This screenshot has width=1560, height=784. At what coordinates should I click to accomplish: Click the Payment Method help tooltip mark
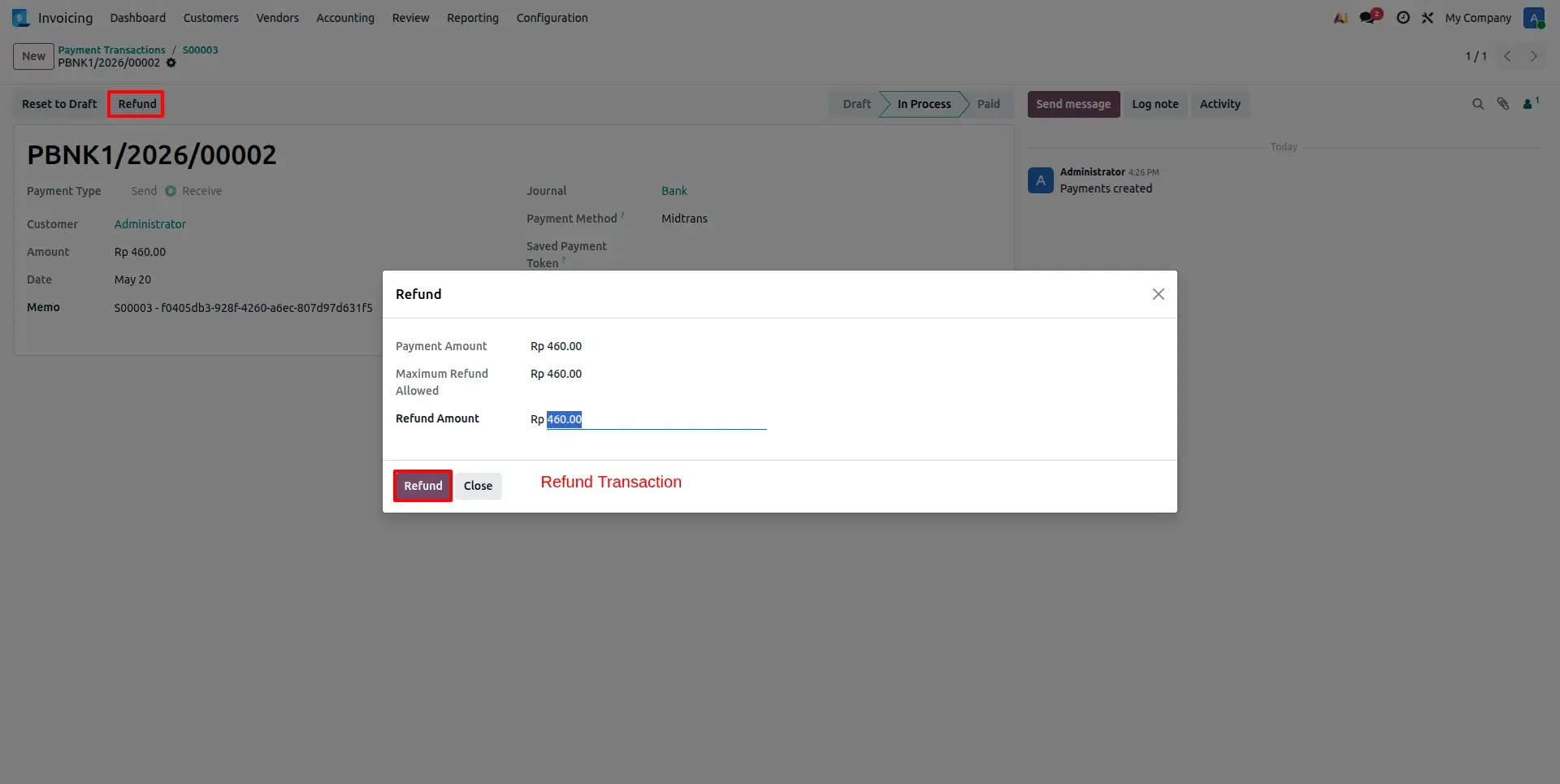[622, 215]
